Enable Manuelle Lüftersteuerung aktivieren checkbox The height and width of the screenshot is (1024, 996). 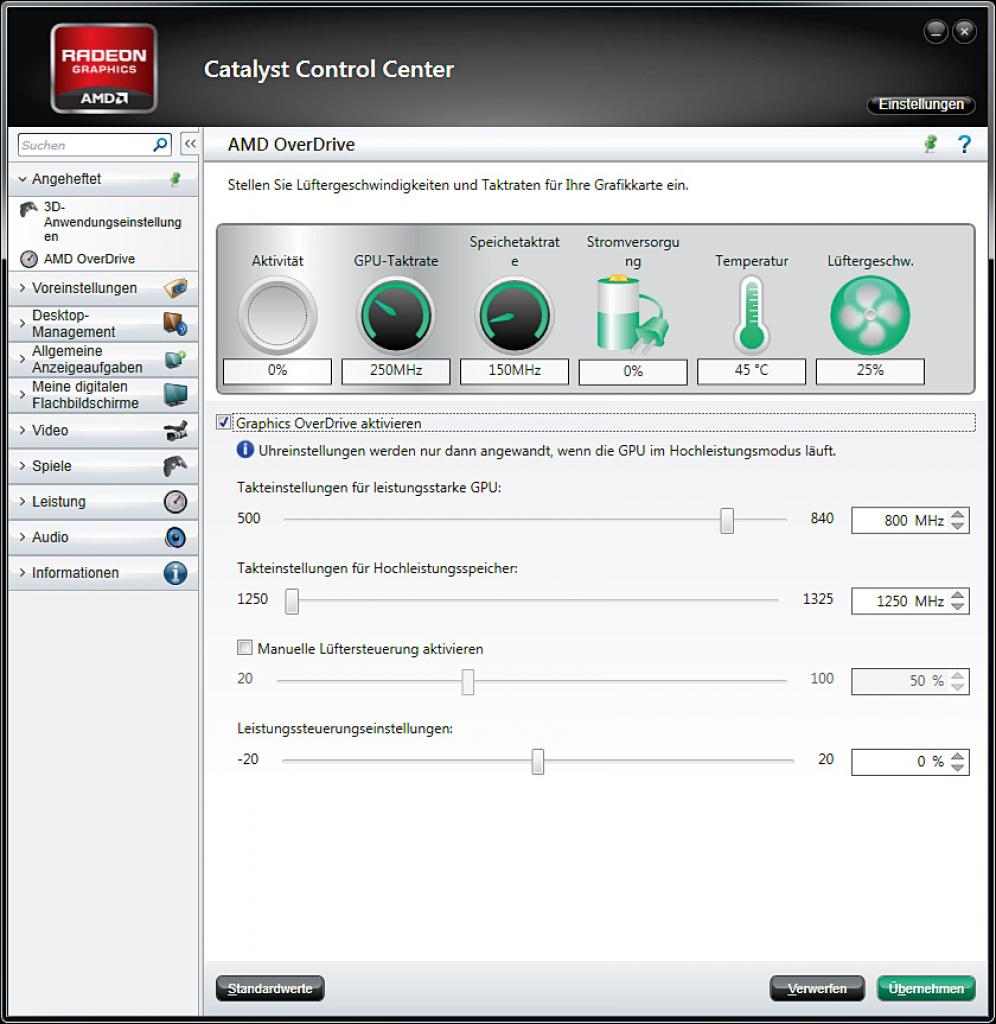[x=244, y=647]
